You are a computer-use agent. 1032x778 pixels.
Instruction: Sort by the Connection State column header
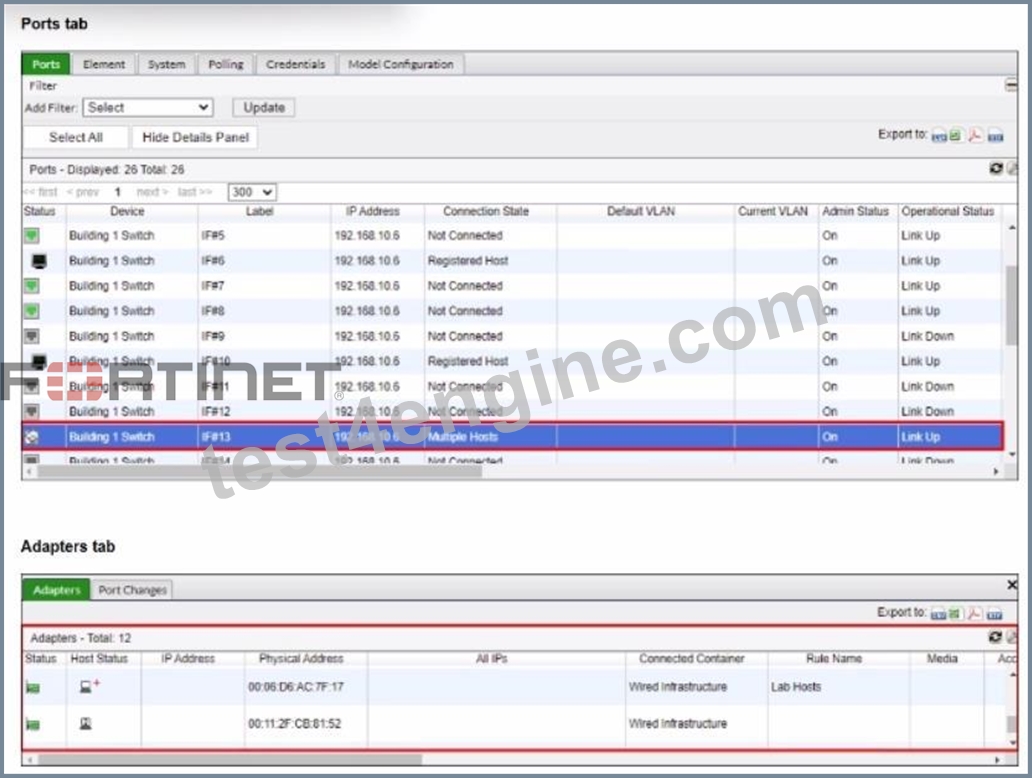[486, 211]
